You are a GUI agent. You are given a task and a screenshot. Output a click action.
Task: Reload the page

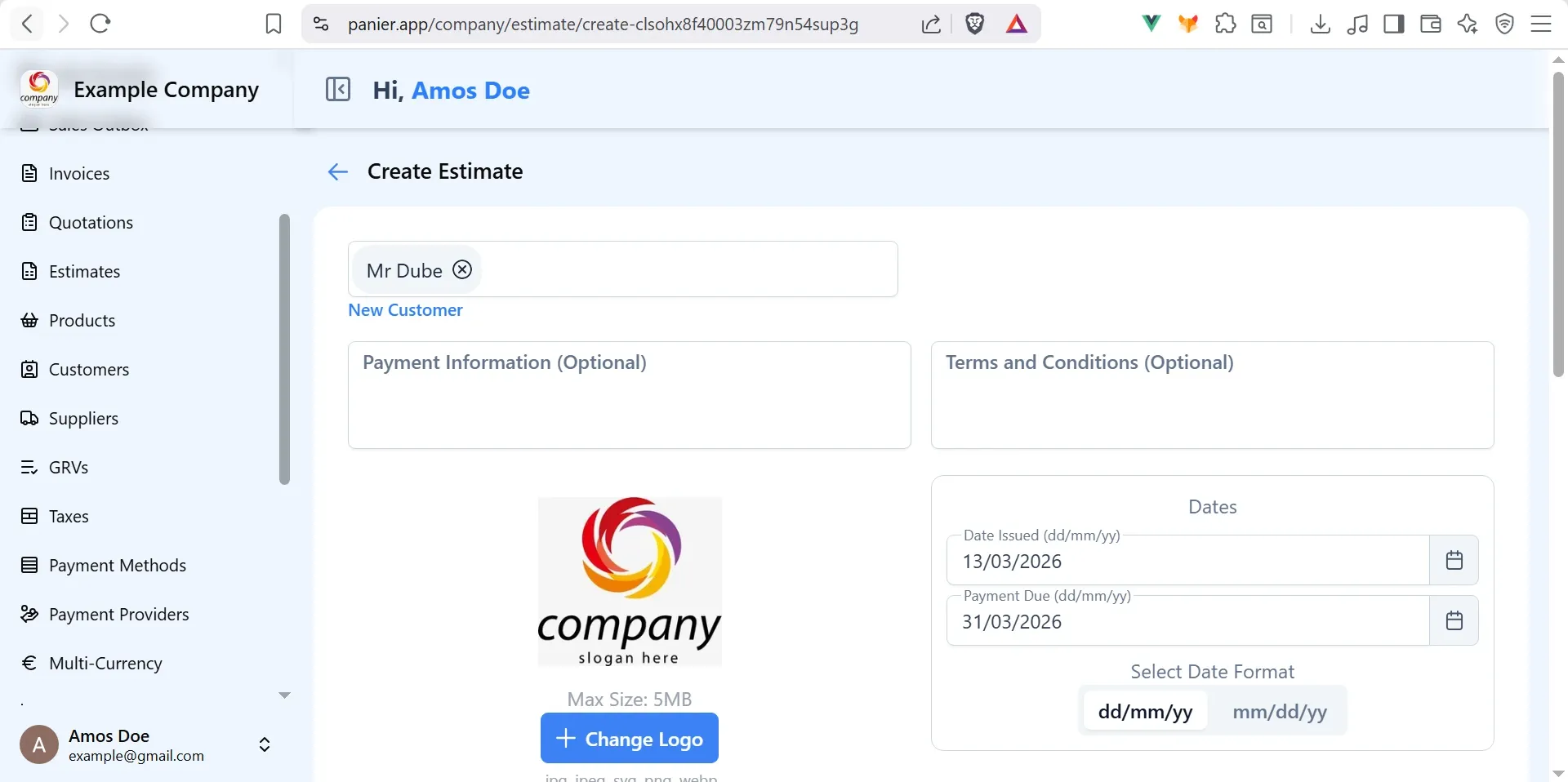coord(100,24)
